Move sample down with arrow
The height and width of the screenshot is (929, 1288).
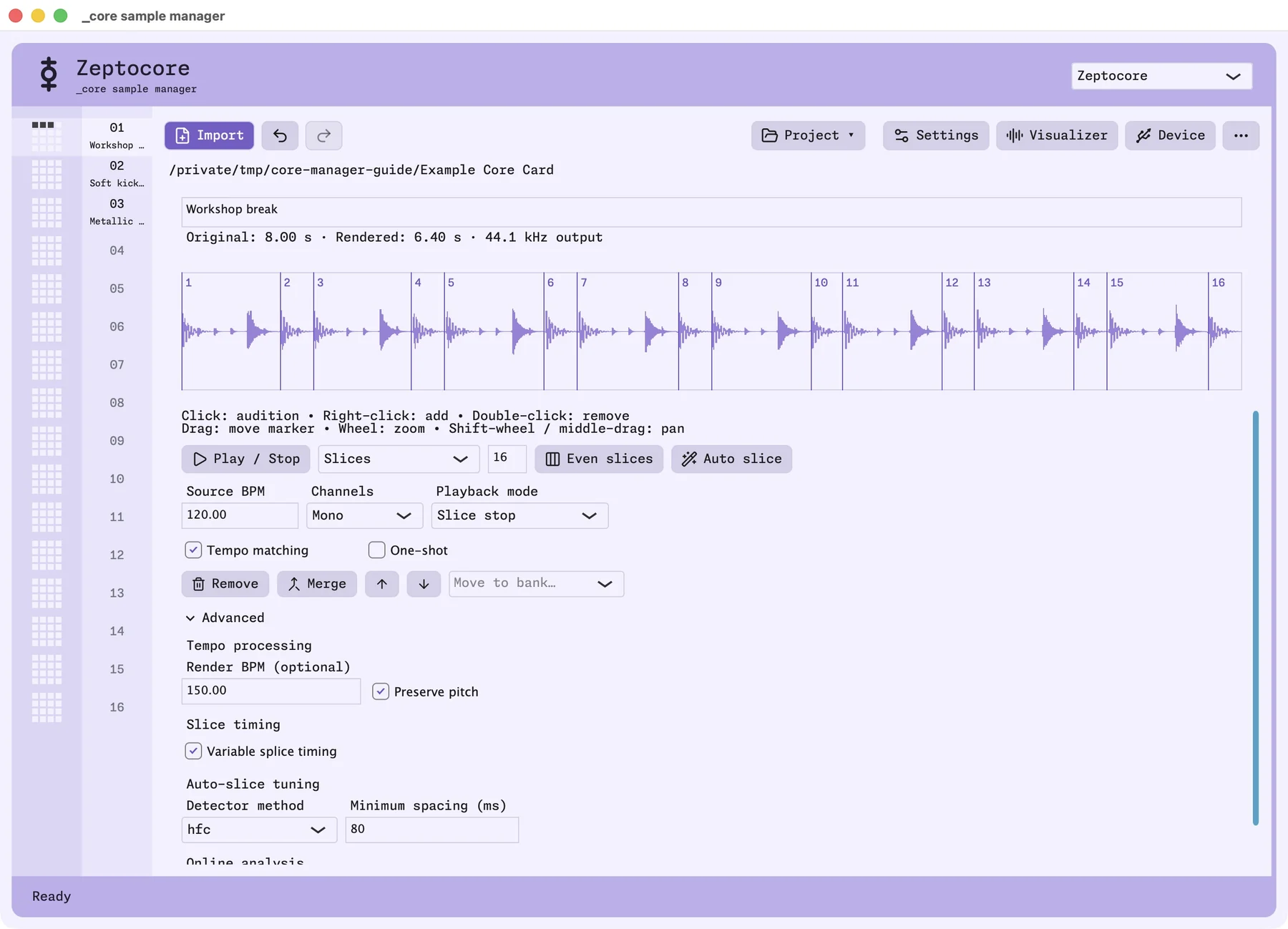pos(424,584)
